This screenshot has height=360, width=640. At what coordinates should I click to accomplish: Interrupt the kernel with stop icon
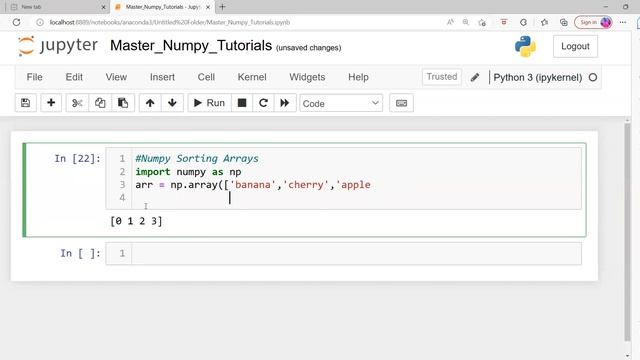coord(242,103)
